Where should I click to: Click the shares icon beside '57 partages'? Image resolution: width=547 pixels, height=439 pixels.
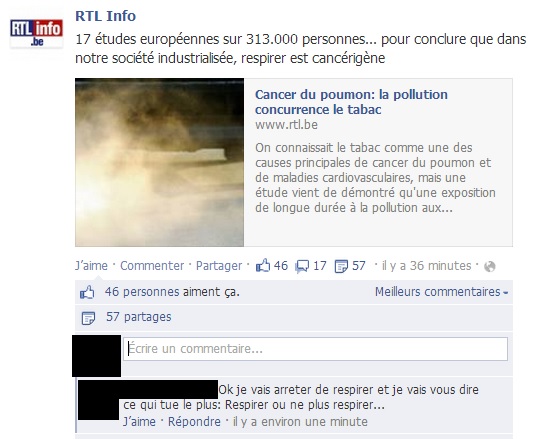[x=88, y=318]
